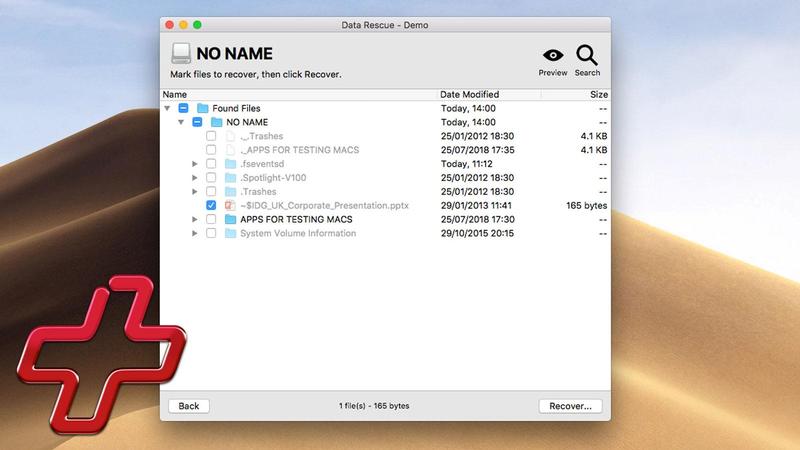This screenshot has width=800, height=450.
Task: Select the .Spotlight-V100 row name
Action: (273, 178)
